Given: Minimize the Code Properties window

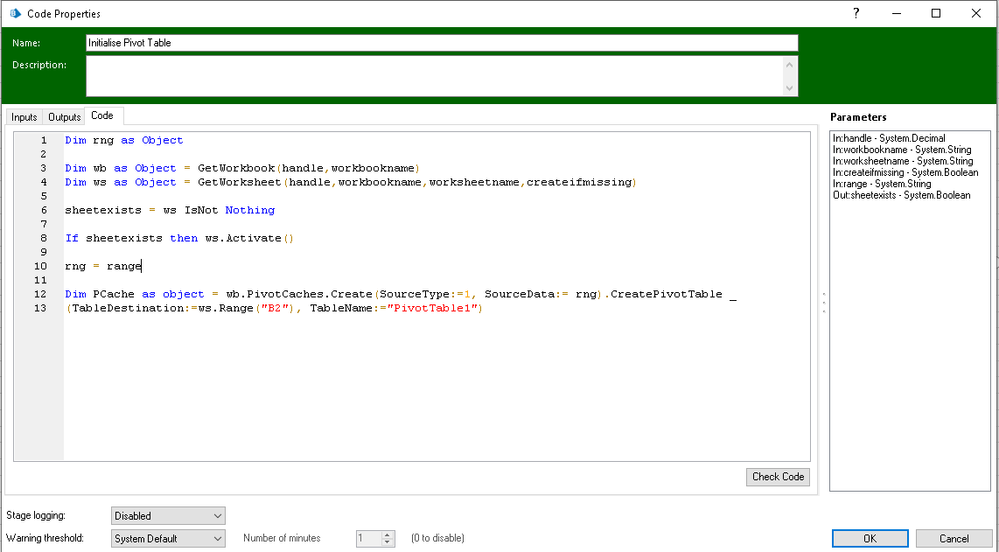Looking at the screenshot, I should pyautogui.click(x=896, y=13).
